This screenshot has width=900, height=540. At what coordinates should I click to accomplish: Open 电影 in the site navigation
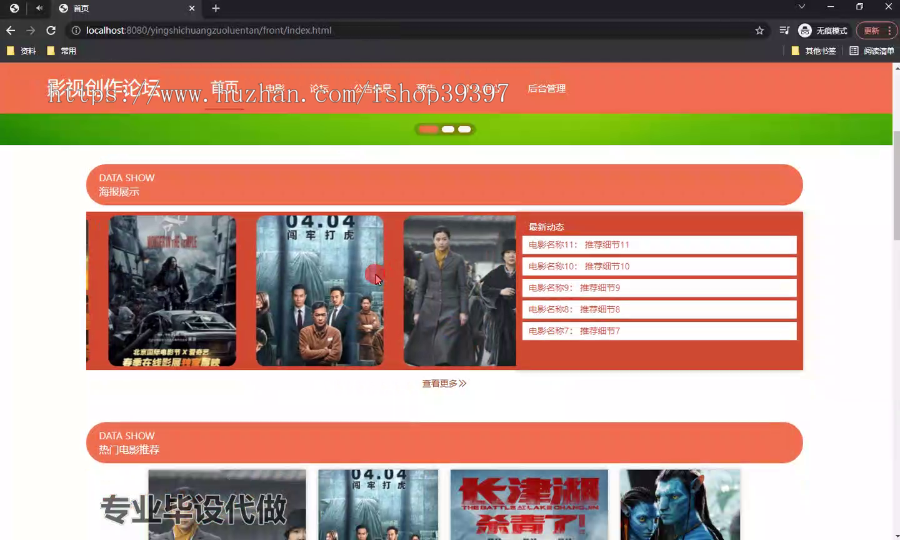click(x=274, y=88)
